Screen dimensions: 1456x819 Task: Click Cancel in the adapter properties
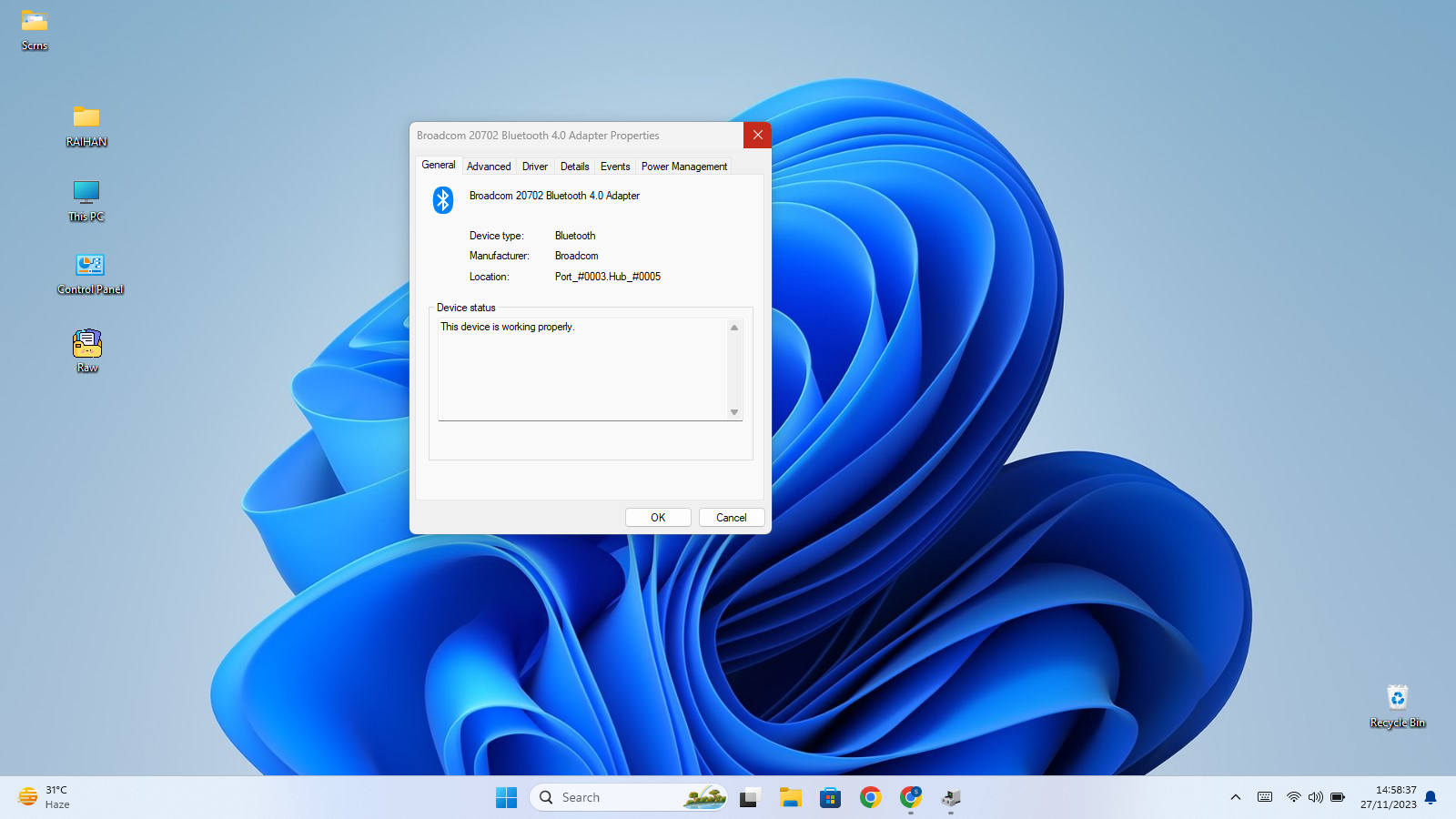[x=731, y=518]
